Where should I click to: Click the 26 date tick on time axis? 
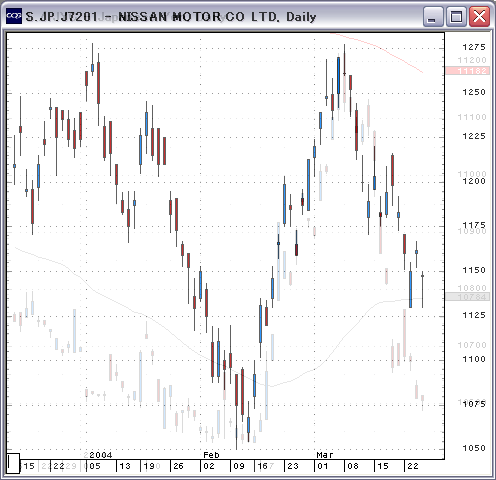pyautogui.click(x=178, y=466)
